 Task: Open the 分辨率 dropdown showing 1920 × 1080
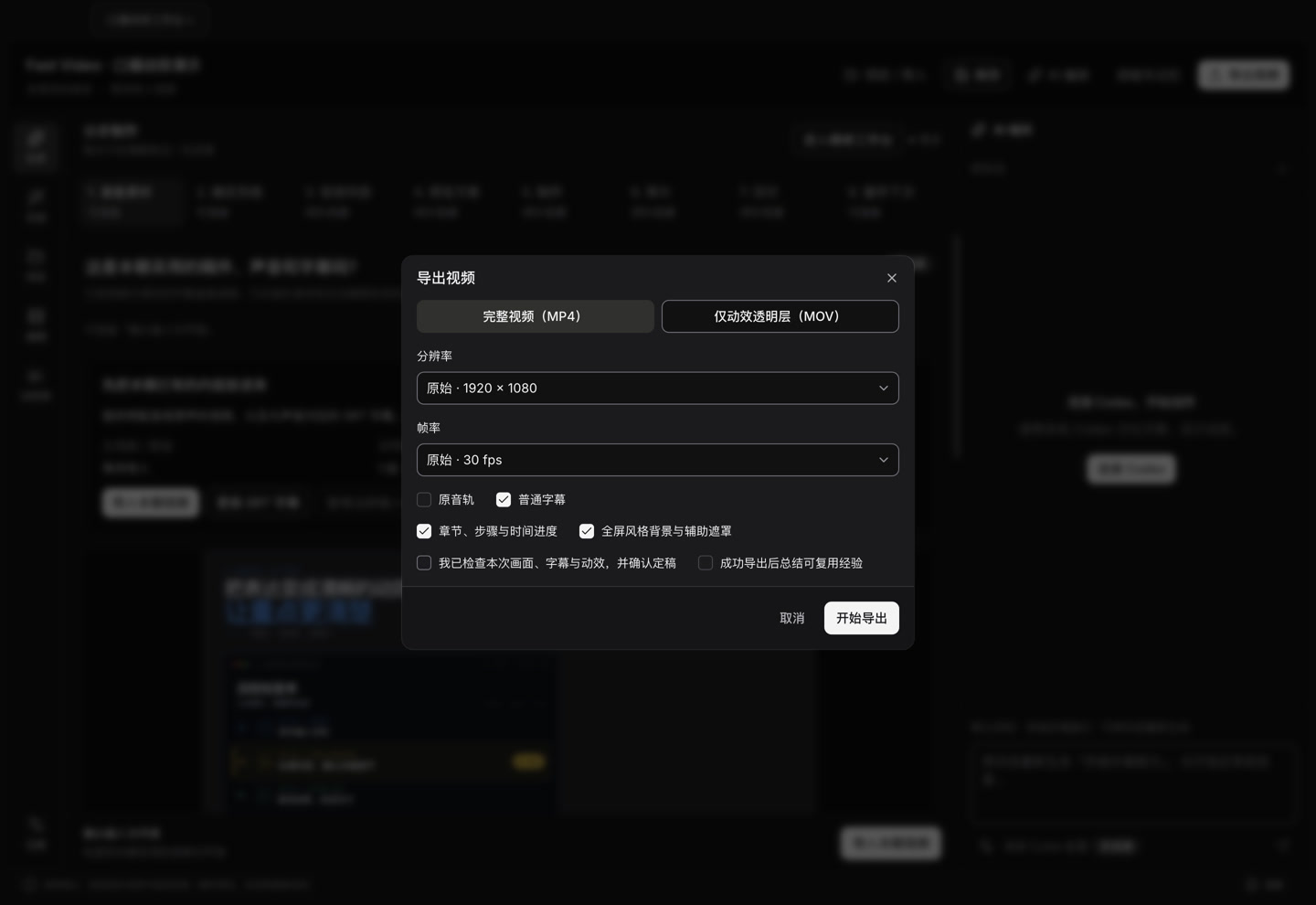tap(658, 388)
